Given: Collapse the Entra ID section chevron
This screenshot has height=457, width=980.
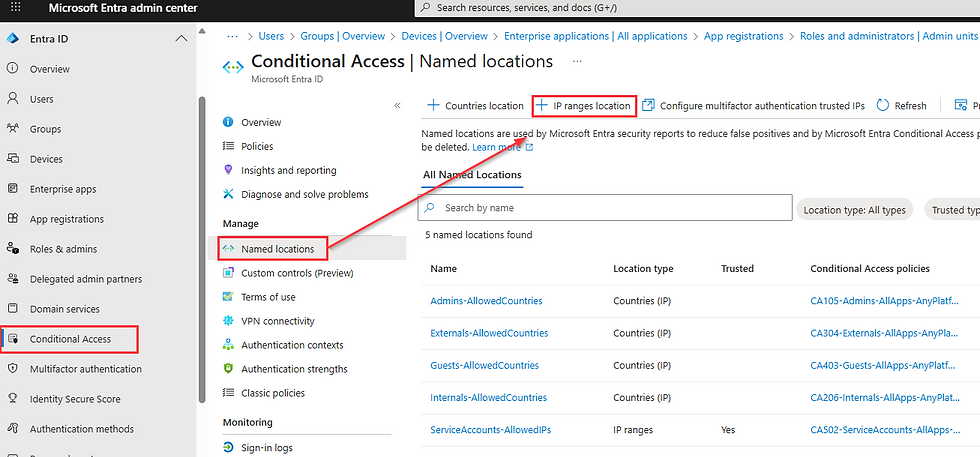Looking at the screenshot, I should point(181,39).
